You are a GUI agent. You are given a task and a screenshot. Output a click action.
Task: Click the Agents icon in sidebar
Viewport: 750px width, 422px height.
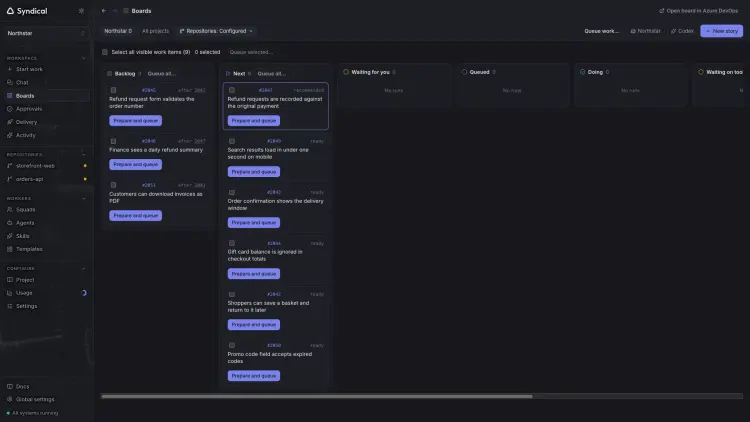tap(10, 222)
